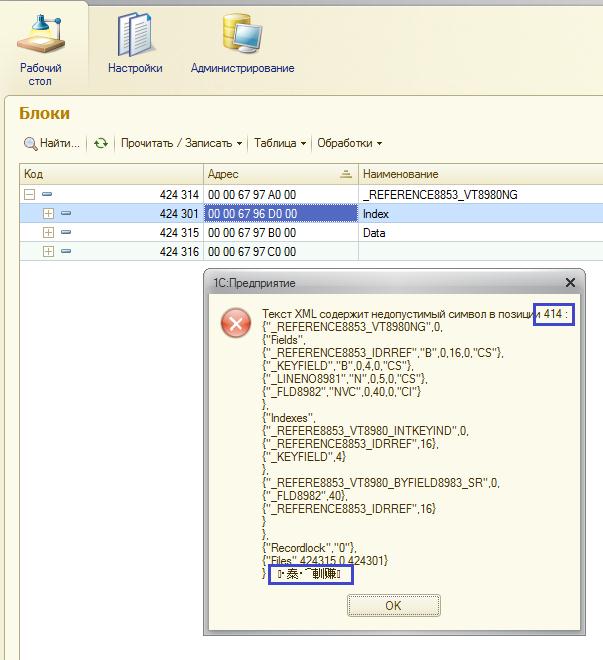This screenshot has width=603, height=660.
Task: Close the 1С:Предприятие error dialog
Action: 571,283
